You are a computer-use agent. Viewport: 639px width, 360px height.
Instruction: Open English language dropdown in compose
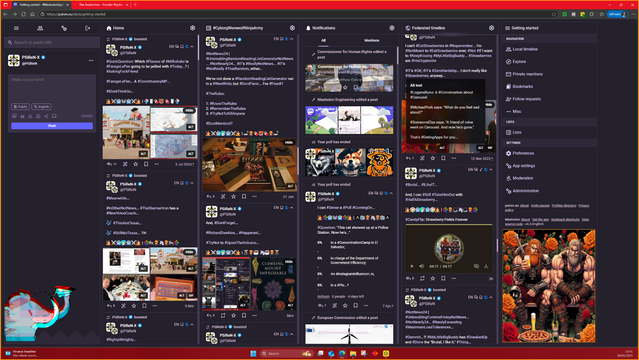point(42,106)
